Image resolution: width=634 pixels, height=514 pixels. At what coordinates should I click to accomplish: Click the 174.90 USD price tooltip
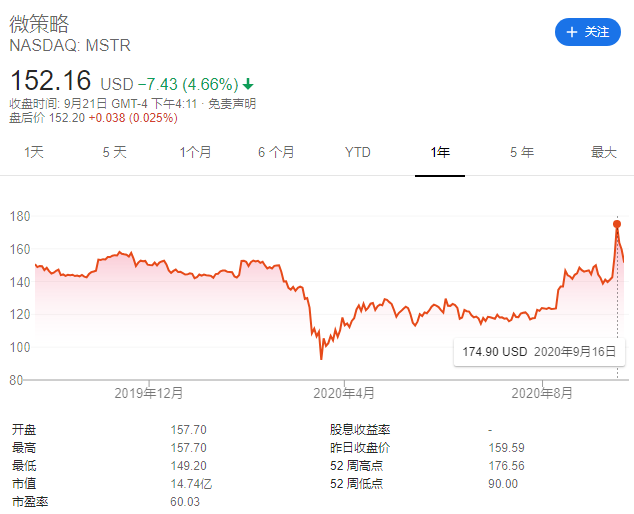[539, 352]
